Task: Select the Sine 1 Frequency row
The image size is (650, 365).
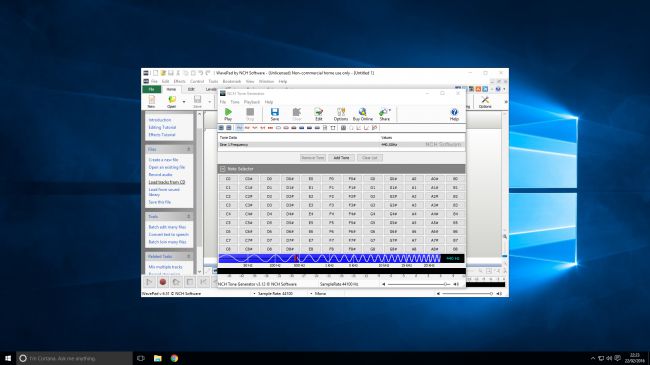Action: point(342,145)
